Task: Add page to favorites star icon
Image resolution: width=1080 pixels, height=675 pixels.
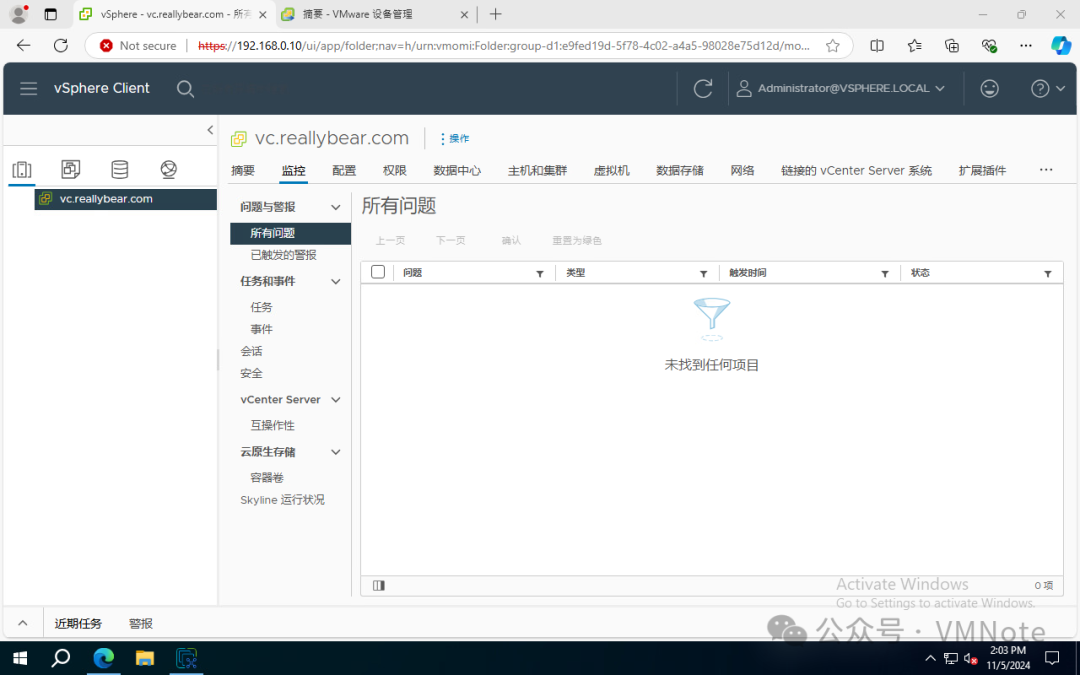Action: pyautogui.click(x=833, y=45)
